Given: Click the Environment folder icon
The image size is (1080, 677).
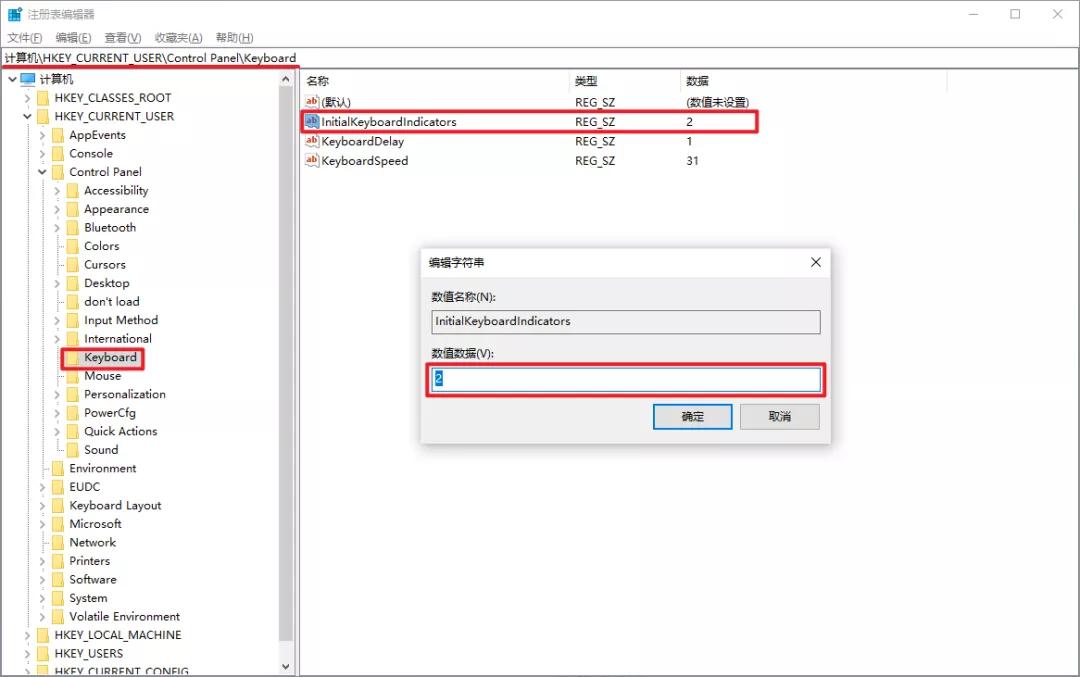Looking at the screenshot, I should 58,468.
